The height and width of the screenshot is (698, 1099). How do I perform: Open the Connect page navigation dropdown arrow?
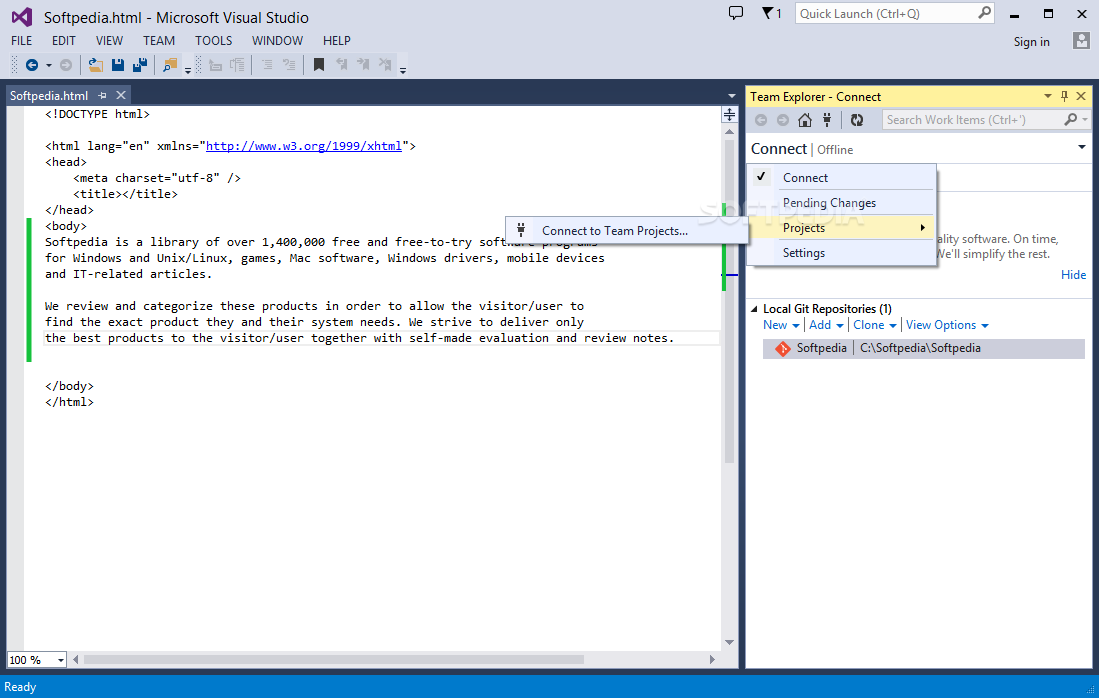1081,147
